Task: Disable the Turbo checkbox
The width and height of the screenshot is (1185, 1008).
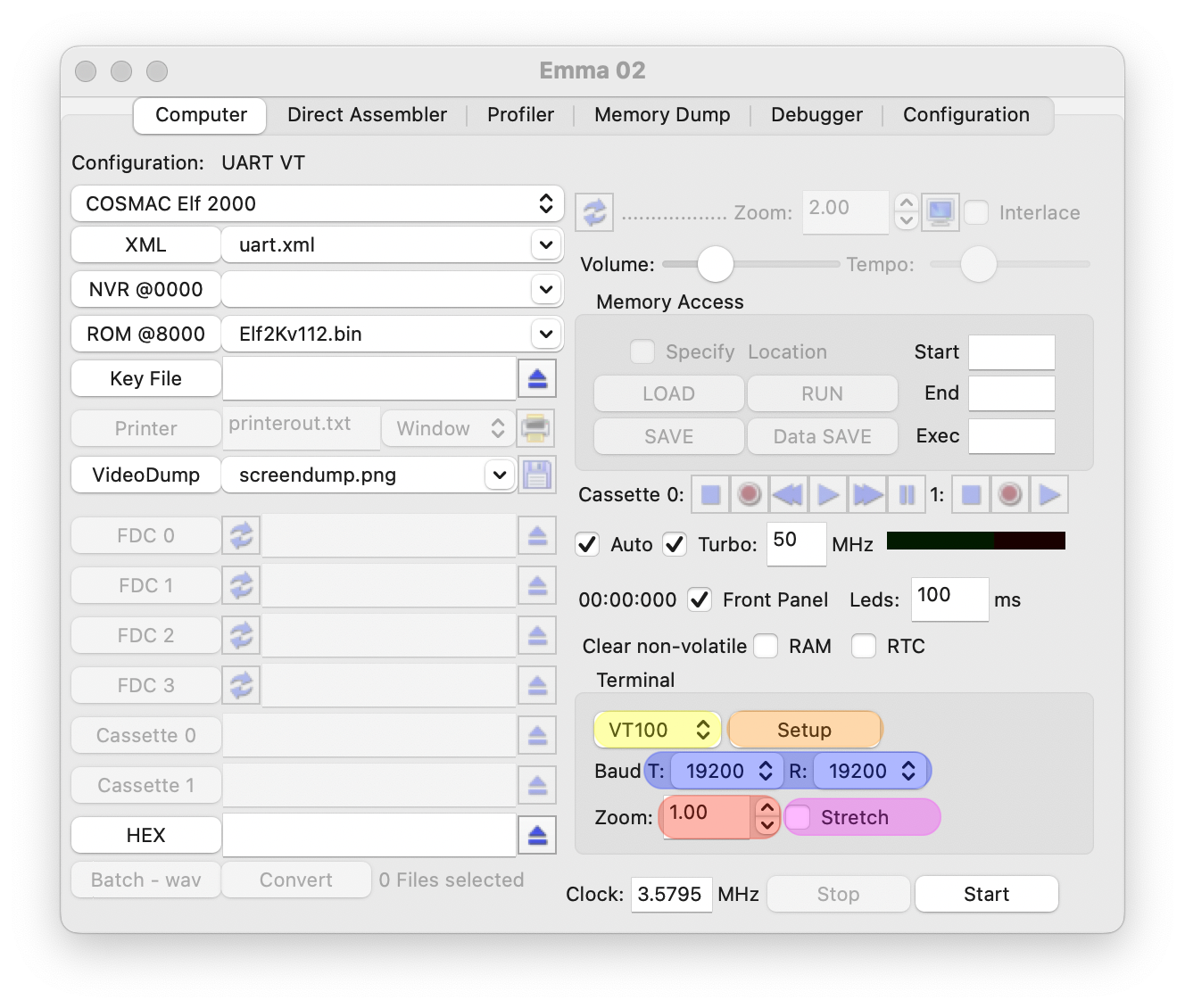Action: 675,544
